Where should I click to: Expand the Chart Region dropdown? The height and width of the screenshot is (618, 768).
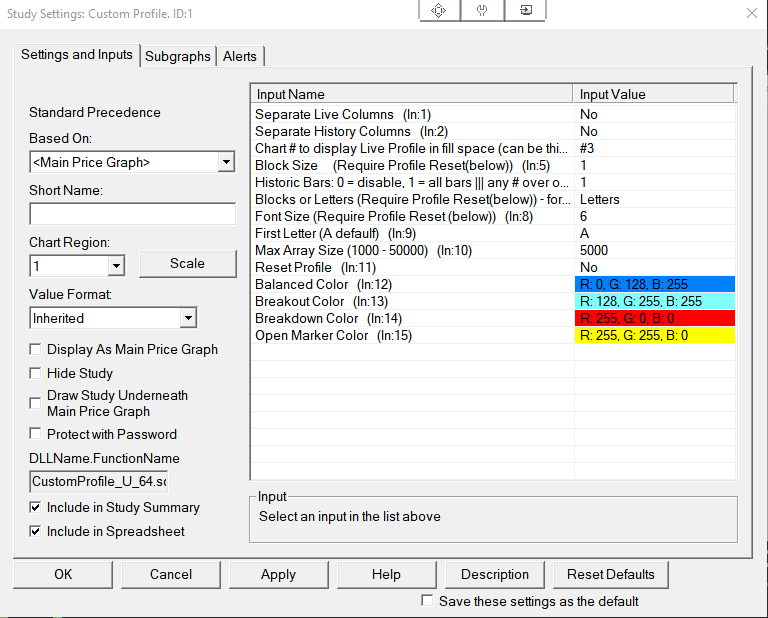pos(116,266)
